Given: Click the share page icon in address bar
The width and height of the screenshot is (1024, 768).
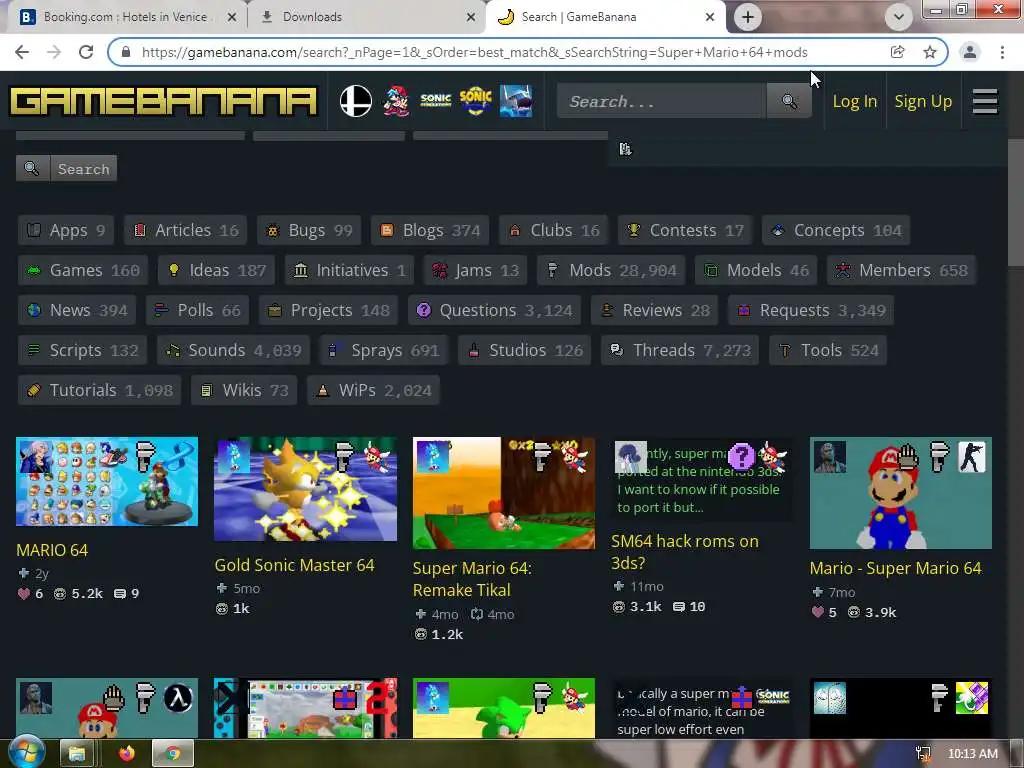Looking at the screenshot, I should (898, 52).
